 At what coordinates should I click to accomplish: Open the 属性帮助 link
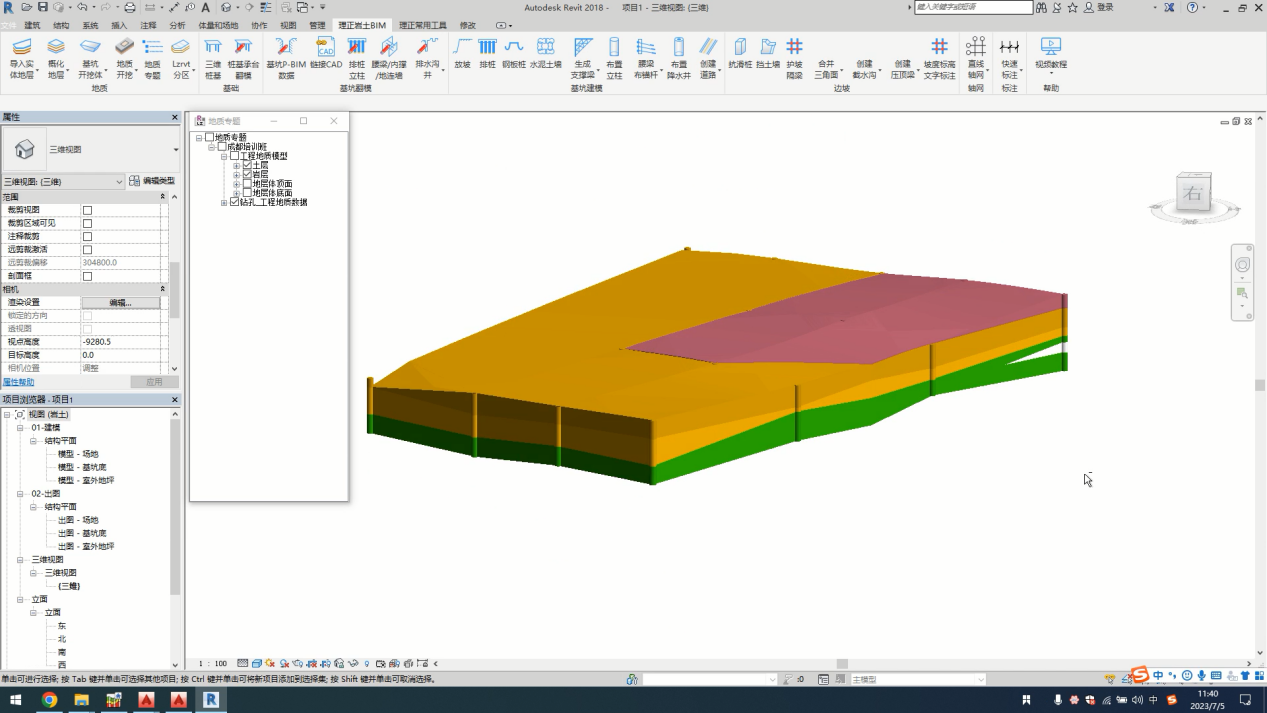click(18, 382)
